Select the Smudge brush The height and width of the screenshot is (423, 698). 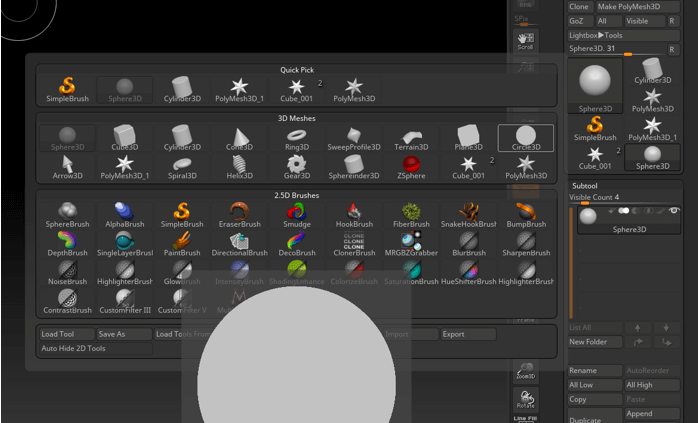[297, 216]
